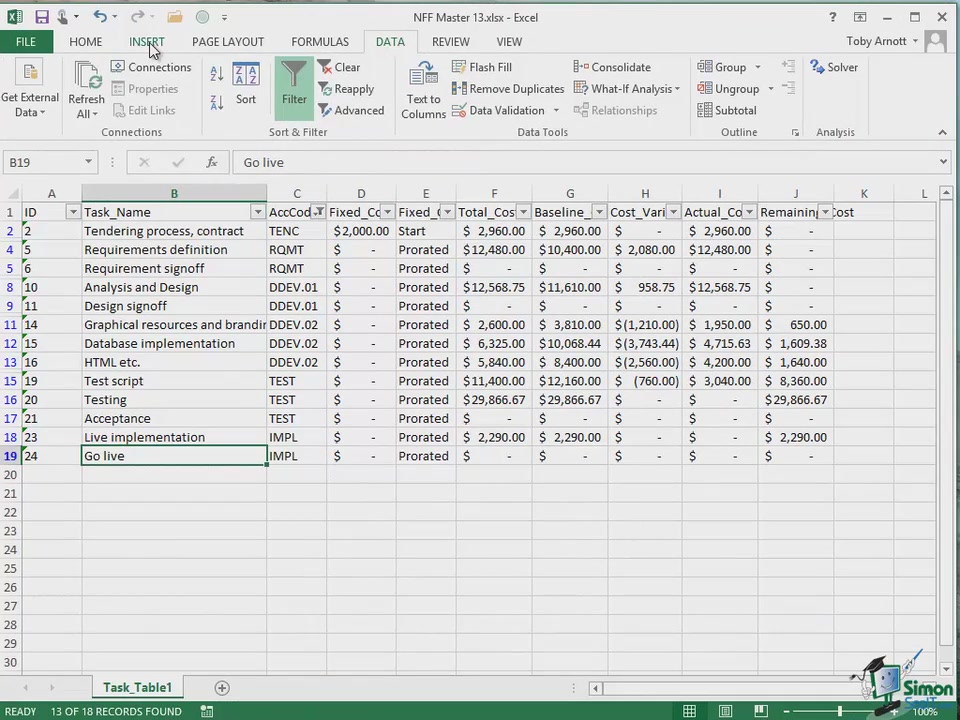
Task: Click the Redo arrow icon
Action: tap(137, 17)
